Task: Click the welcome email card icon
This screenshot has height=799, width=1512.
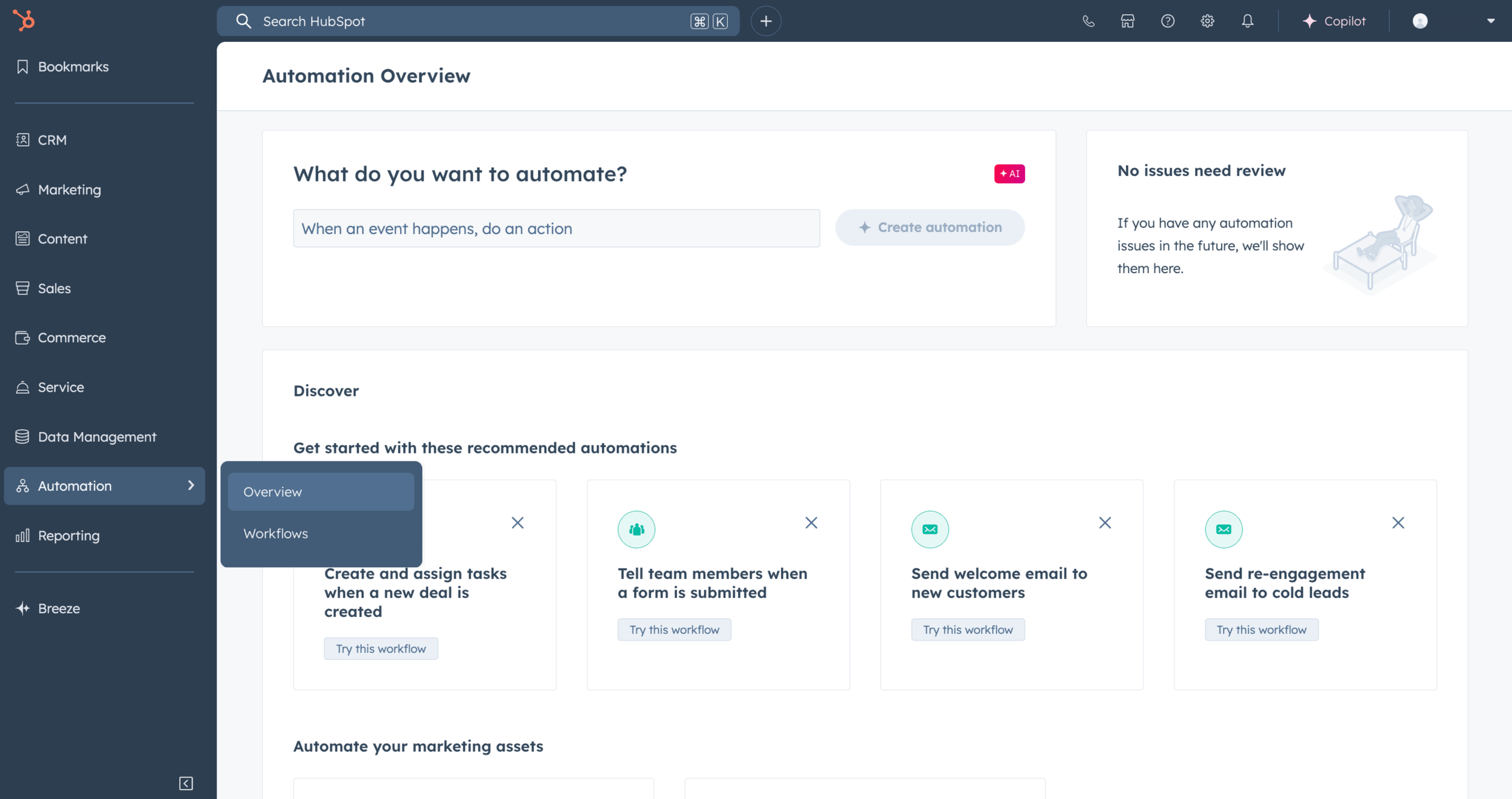Action: 930,529
